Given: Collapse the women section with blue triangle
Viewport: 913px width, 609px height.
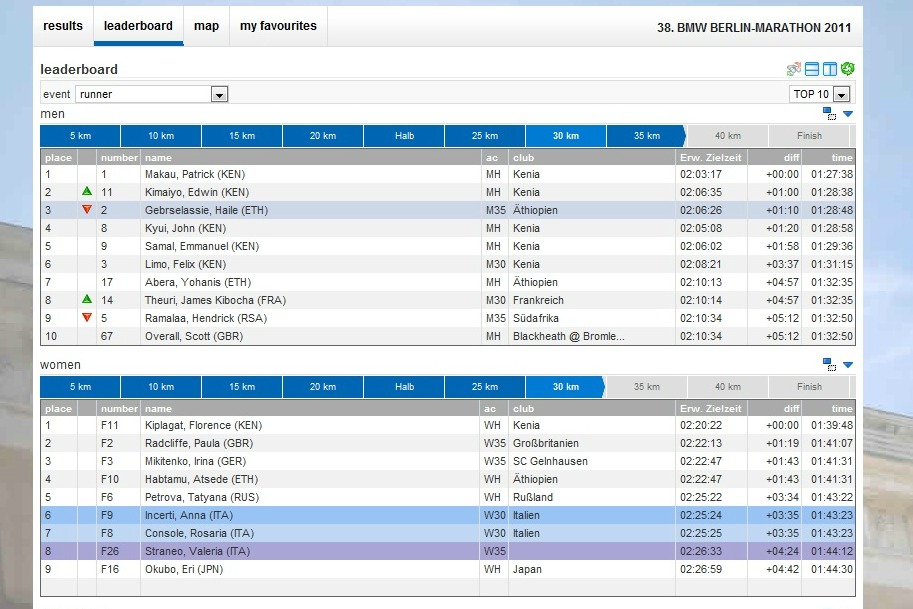Looking at the screenshot, I should pos(848,365).
